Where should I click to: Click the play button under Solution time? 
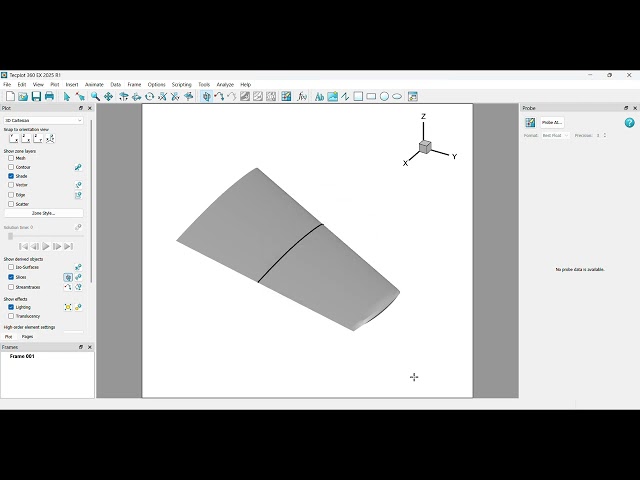click(x=46, y=246)
